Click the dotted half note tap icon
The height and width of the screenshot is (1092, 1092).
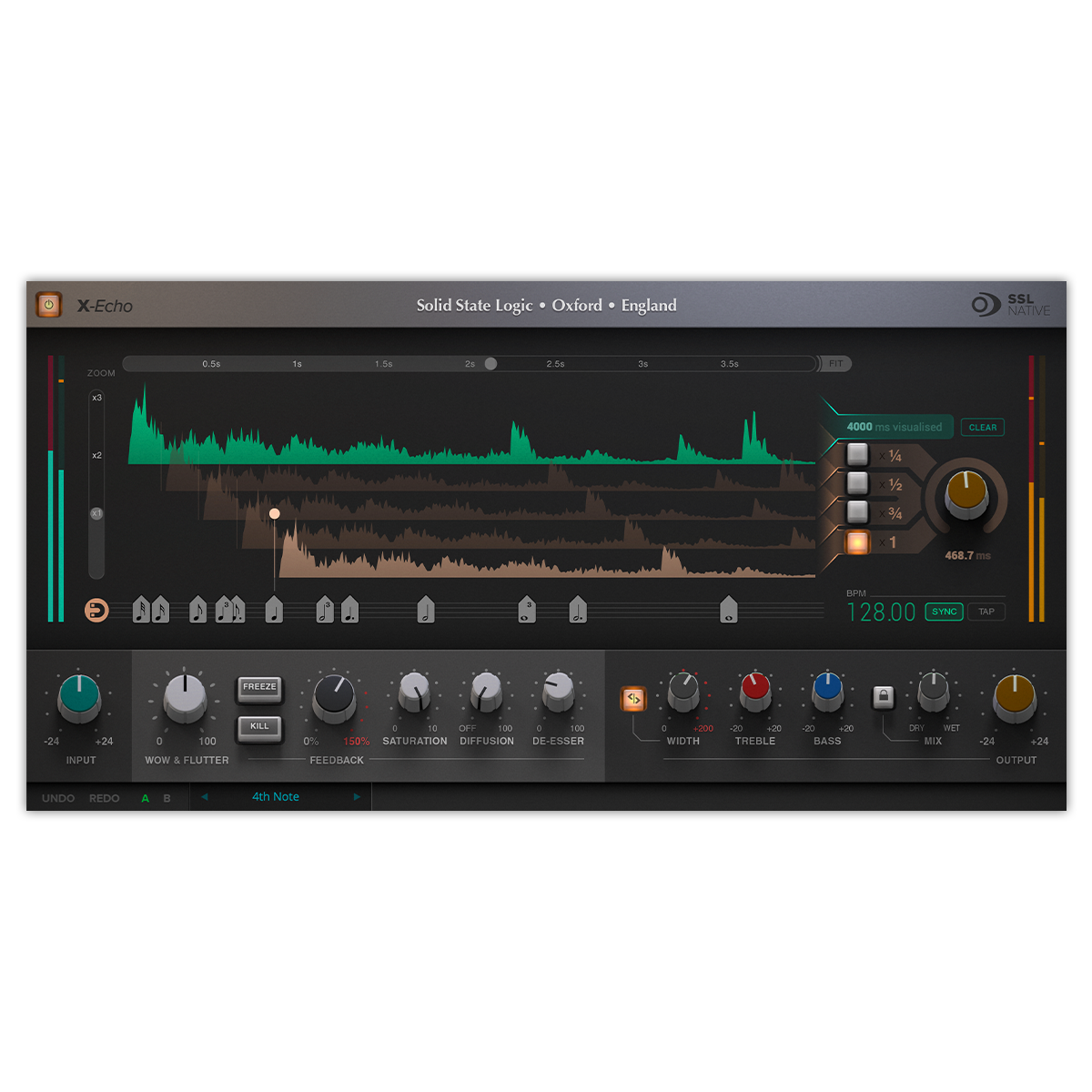click(x=576, y=610)
